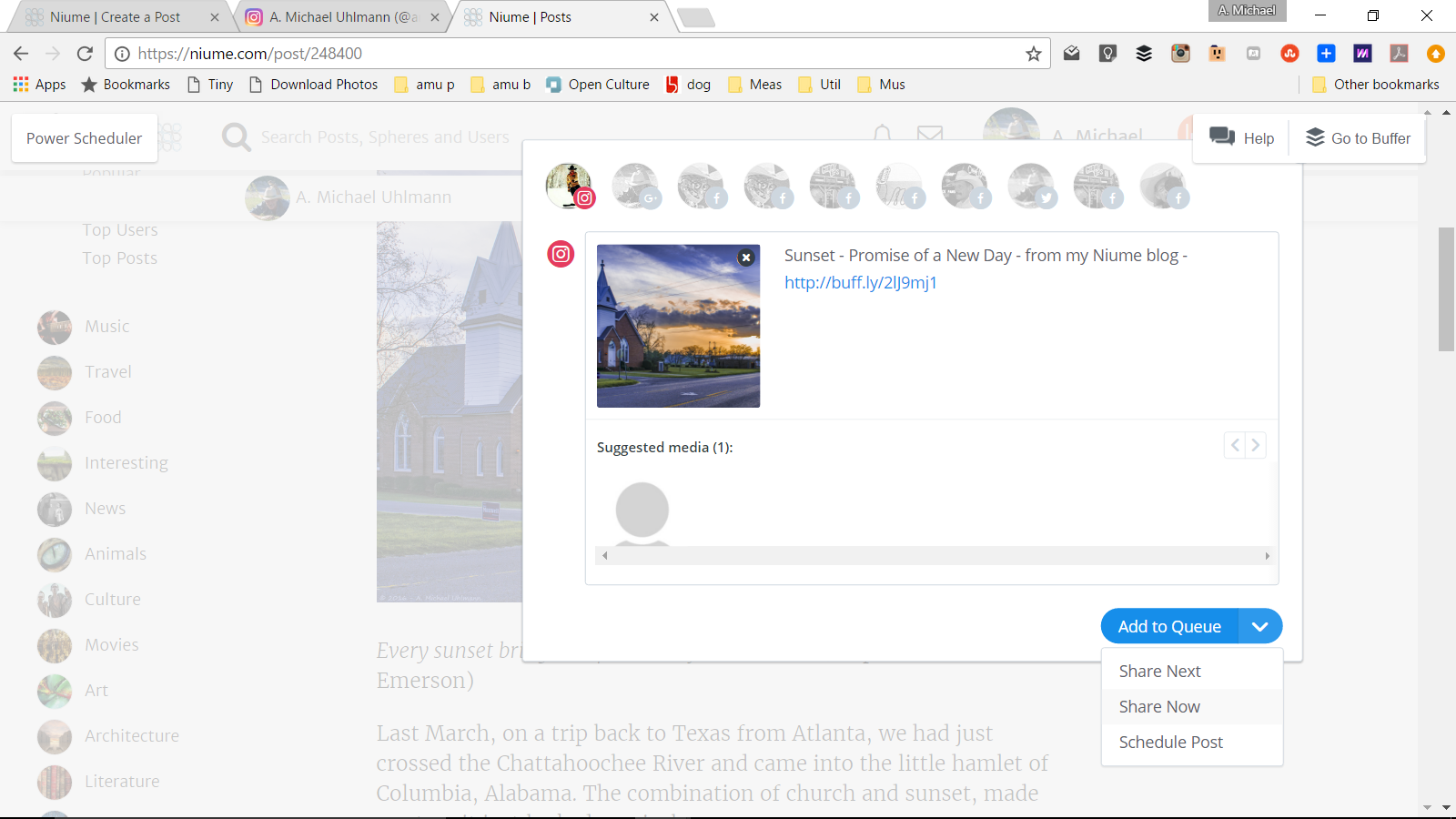Select the first Facebook page avatar

[x=703, y=185]
